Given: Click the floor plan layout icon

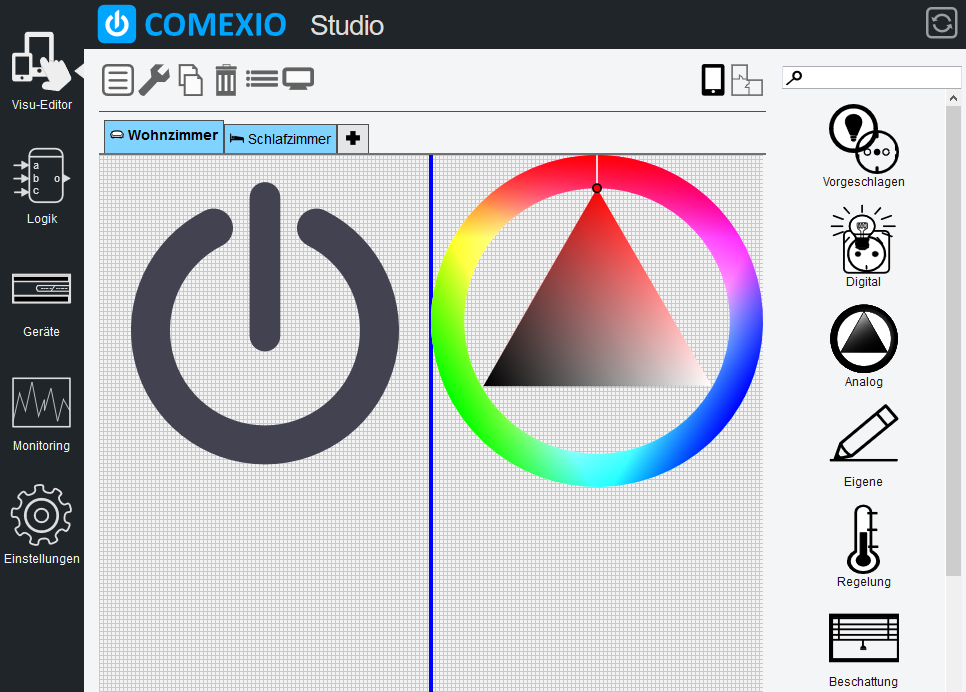Looking at the screenshot, I should (x=747, y=80).
